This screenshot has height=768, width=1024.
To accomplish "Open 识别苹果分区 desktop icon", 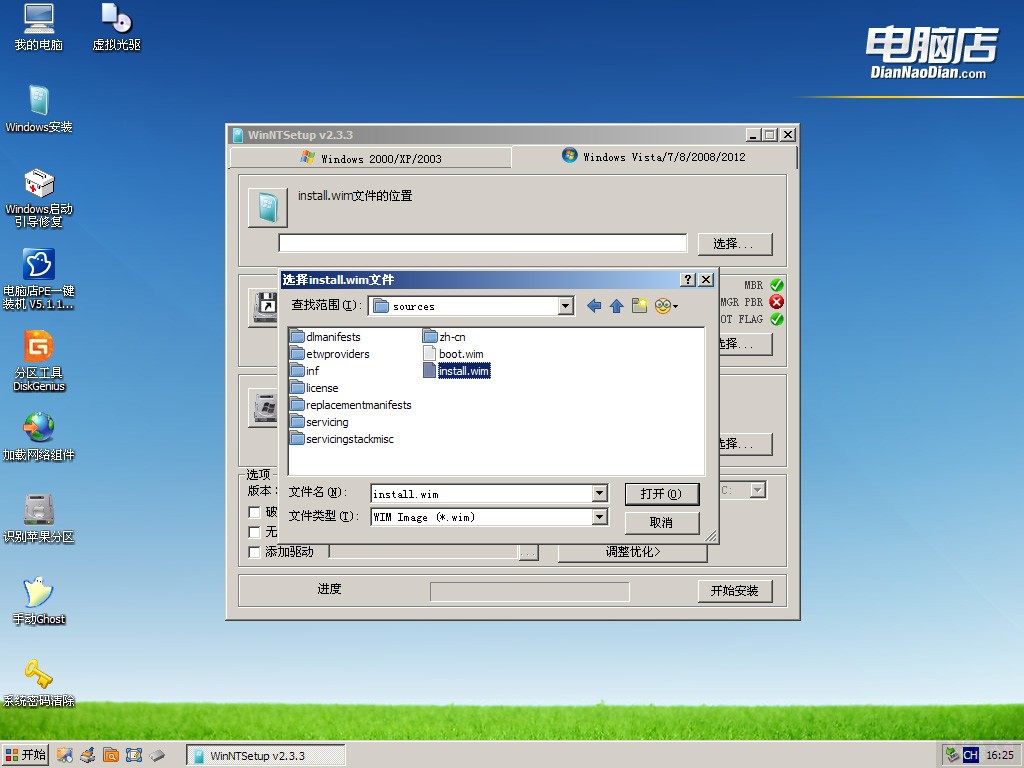I will (x=39, y=519).
